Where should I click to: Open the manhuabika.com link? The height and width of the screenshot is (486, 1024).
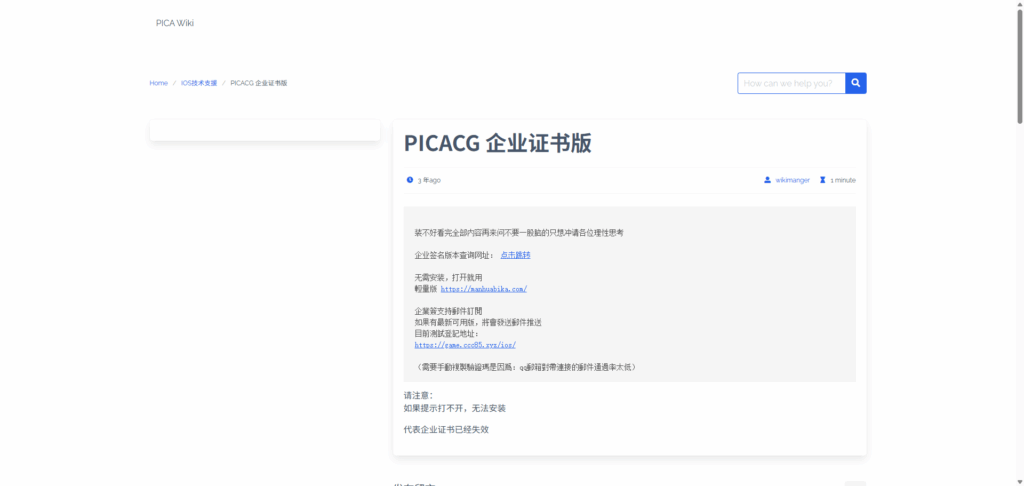pyautogui.click(x=483, y=289)
